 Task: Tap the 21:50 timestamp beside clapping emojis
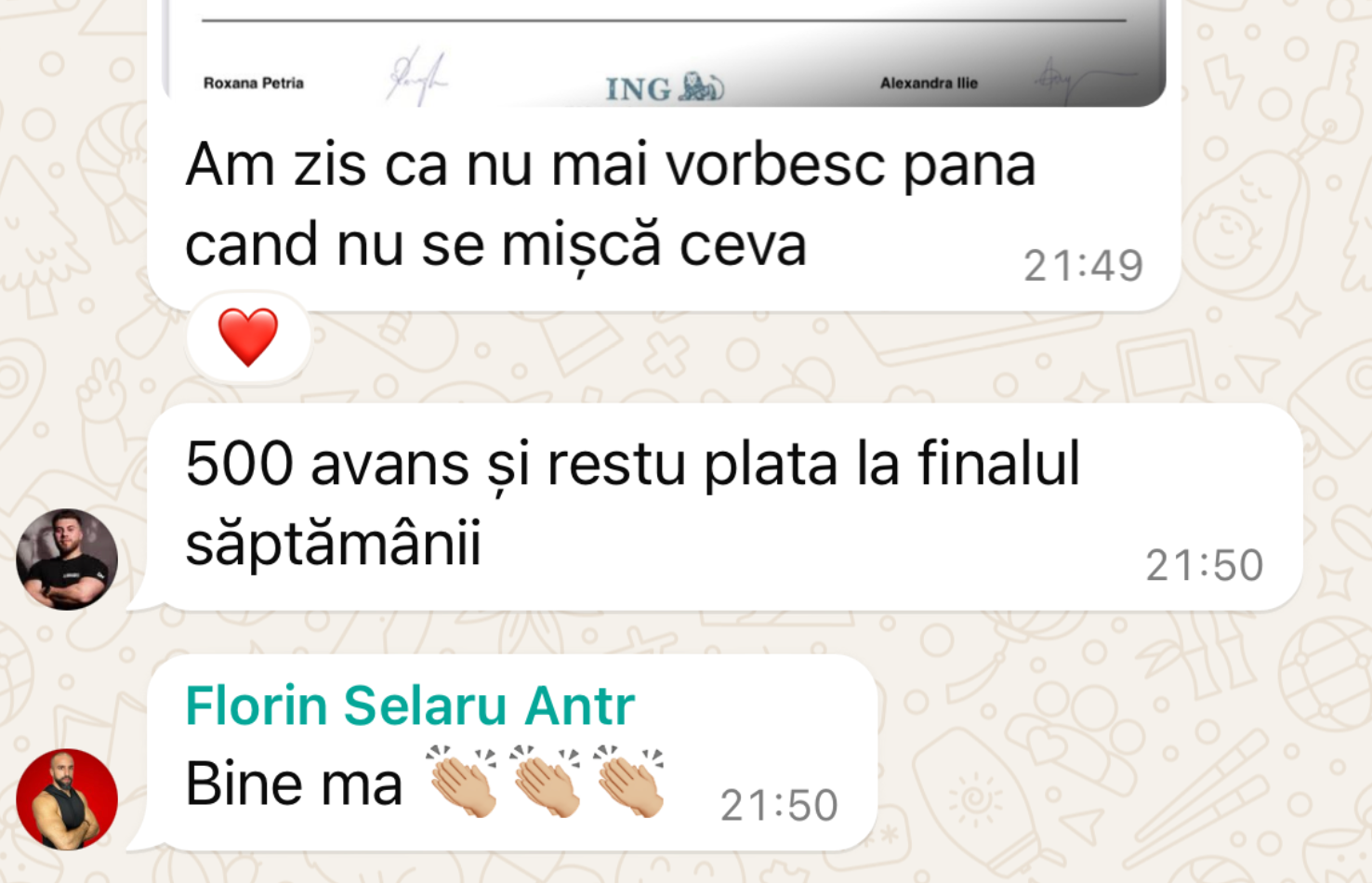780,805
